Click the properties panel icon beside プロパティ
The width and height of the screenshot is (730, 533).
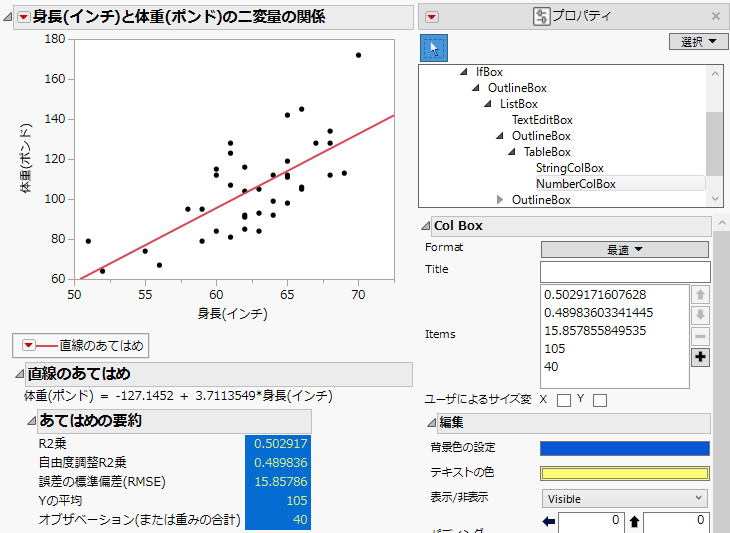pos(541,16)
